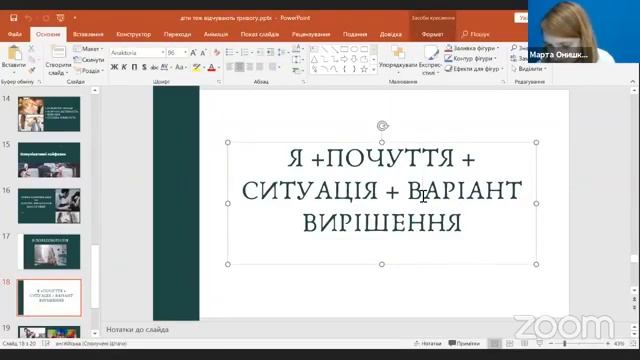The width and height of the screenshot is (640, 360).
Task: Open the Показ слайдів ribbon tab
Action: point(260,34)
